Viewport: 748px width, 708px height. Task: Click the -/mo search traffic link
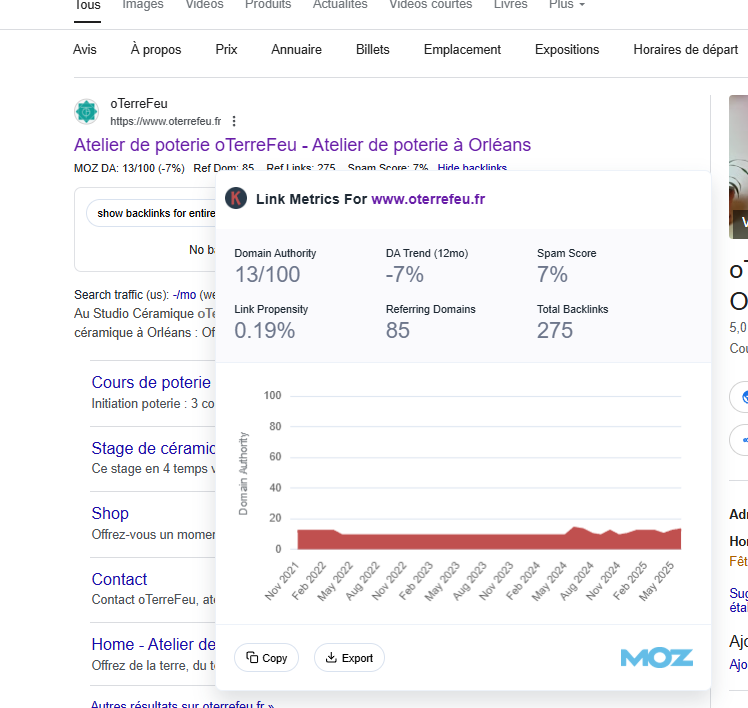click(184, 295)
